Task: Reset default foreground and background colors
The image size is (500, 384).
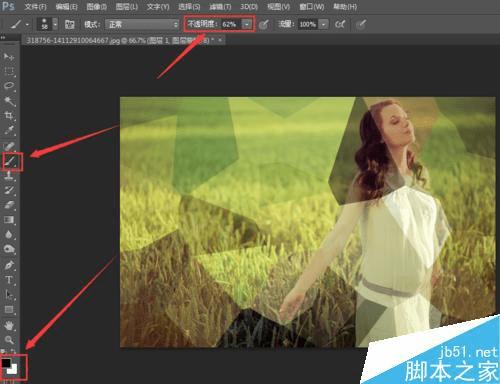Action: tap(4, 351)
